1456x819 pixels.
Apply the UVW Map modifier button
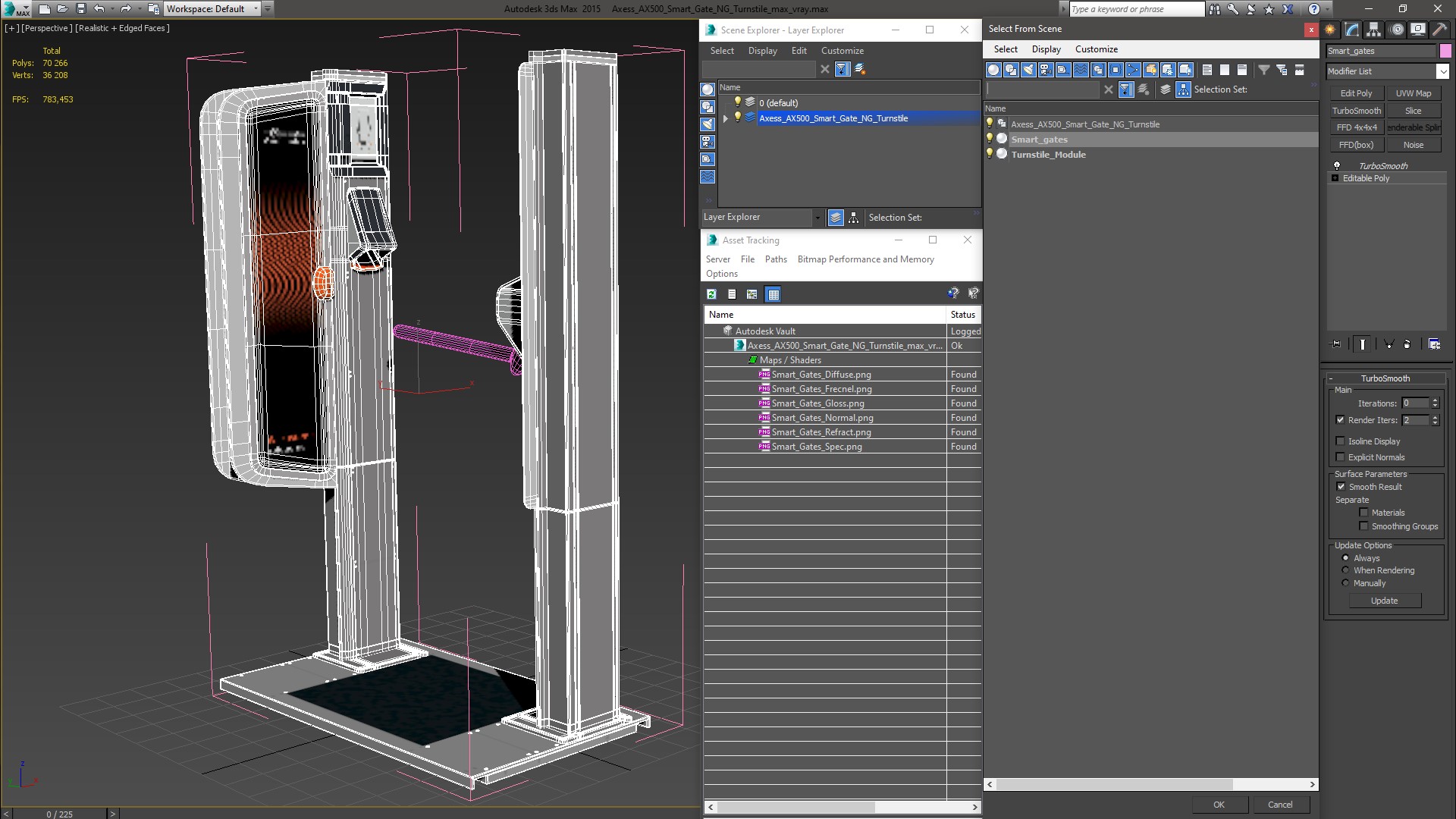click(1414, 93)
